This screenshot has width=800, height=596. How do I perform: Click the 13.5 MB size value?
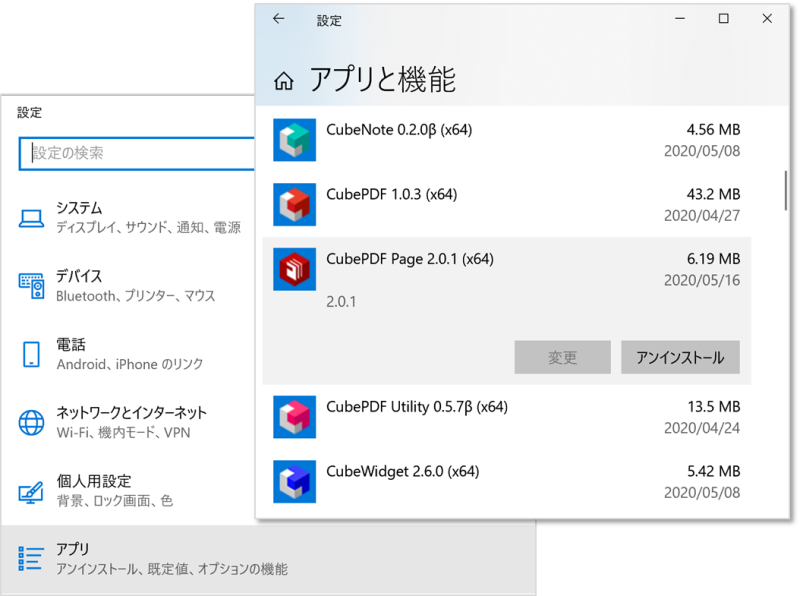[x=713, y=407]
